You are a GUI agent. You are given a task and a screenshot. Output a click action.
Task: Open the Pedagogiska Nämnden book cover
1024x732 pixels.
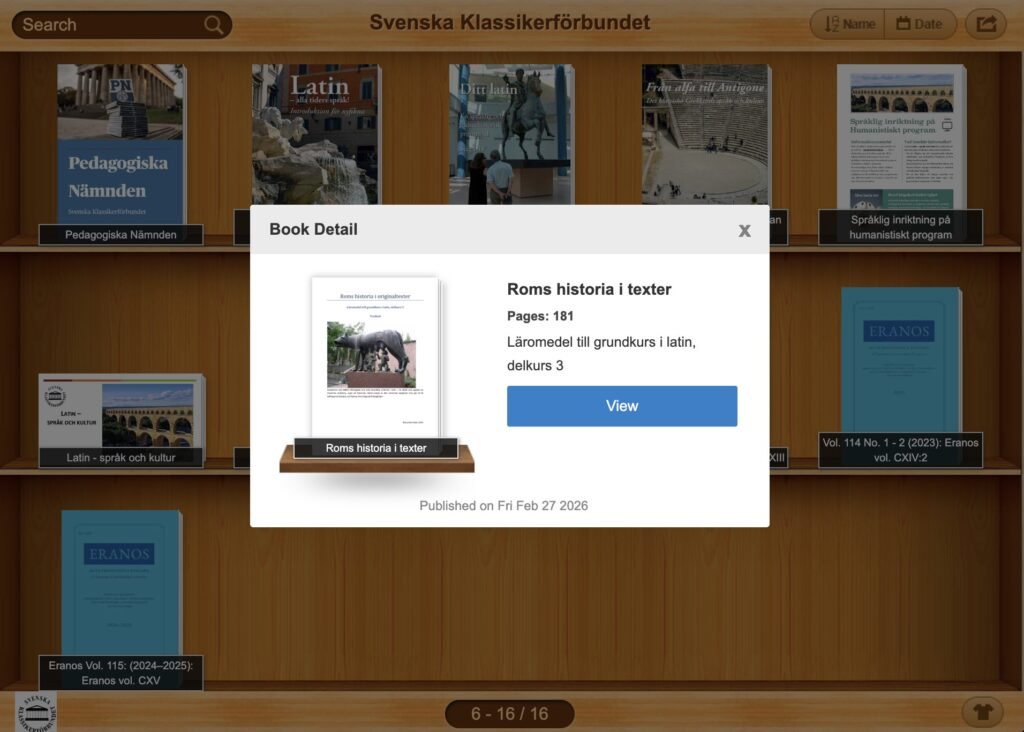point(121,143)
